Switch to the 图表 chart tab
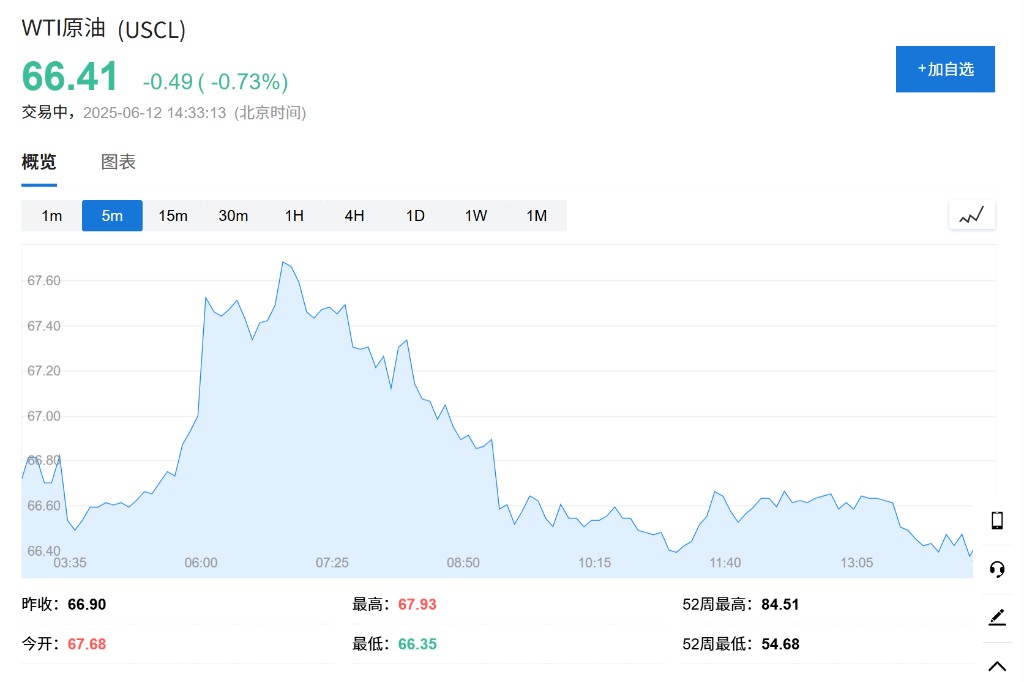Screen dimensions: 1024x682 click(x=118, y=162)
